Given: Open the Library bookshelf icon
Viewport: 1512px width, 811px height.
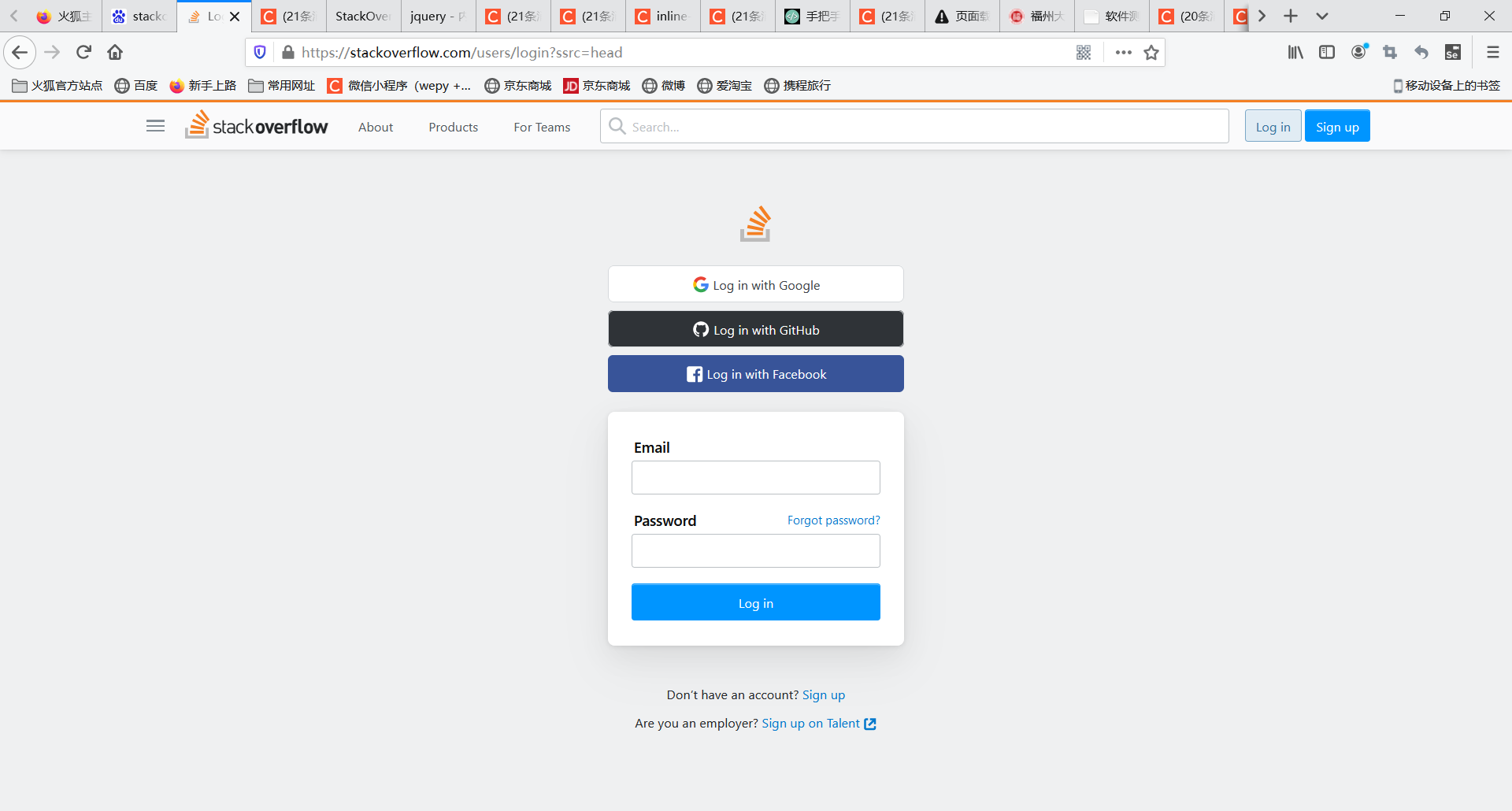Looking at the screenshot, I should pos(1295,53).
